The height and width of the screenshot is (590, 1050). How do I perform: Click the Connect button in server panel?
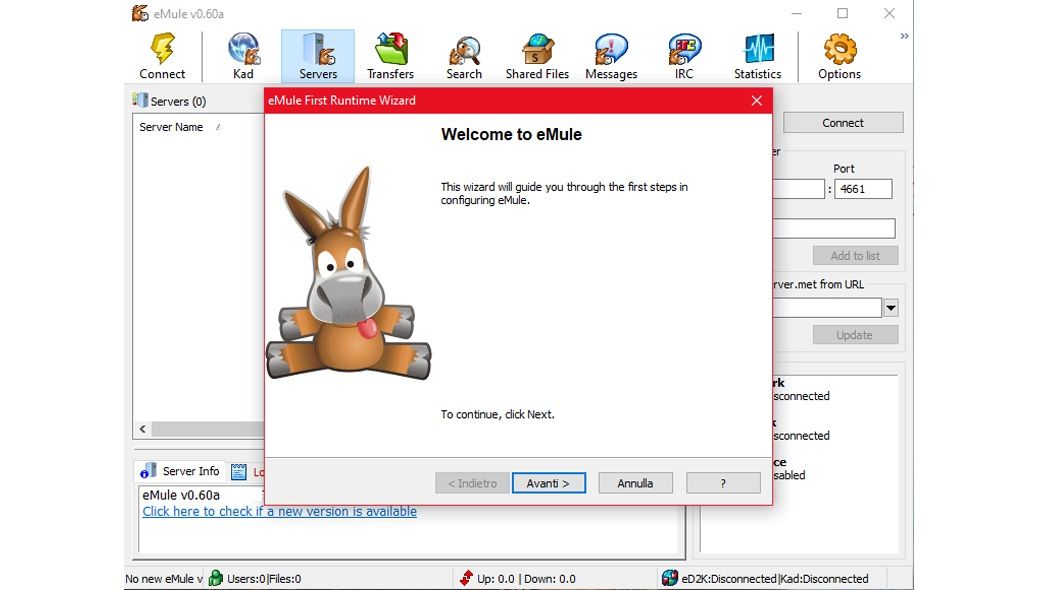tap(843, 123)
